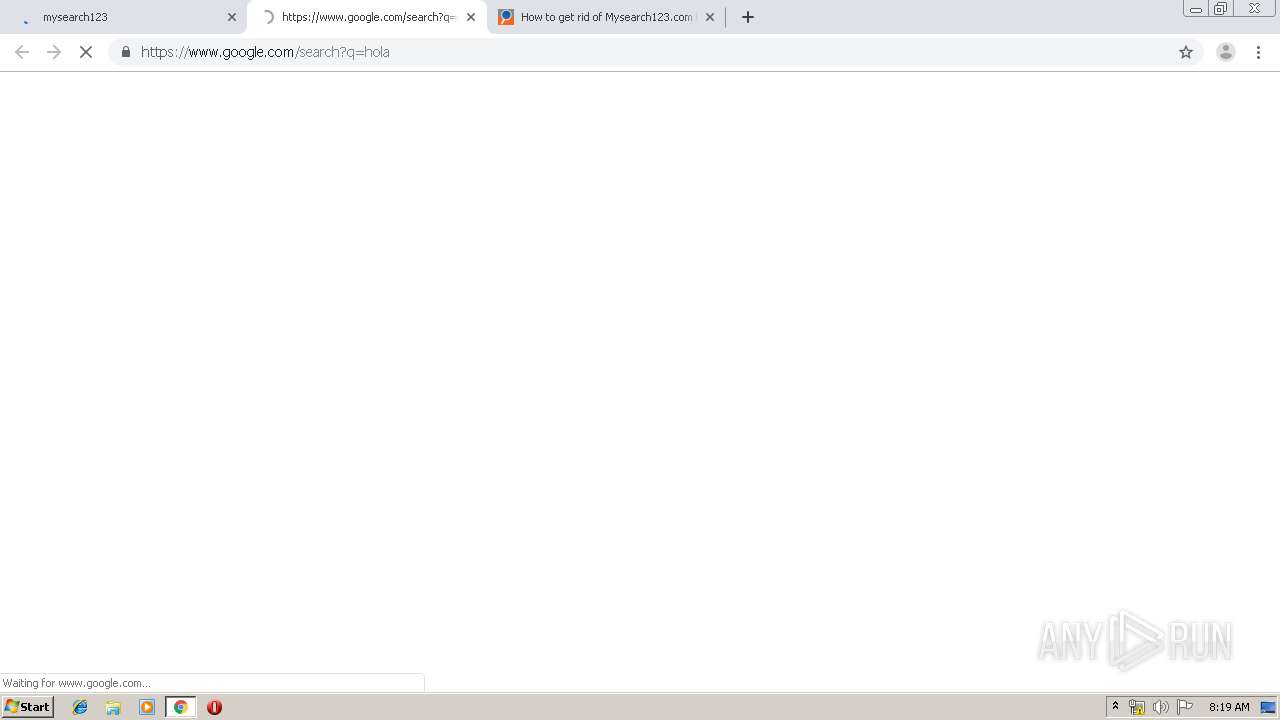Go back to the previous page
Image resolution: width=1280 pixels, height=720 pixels.
22,52
